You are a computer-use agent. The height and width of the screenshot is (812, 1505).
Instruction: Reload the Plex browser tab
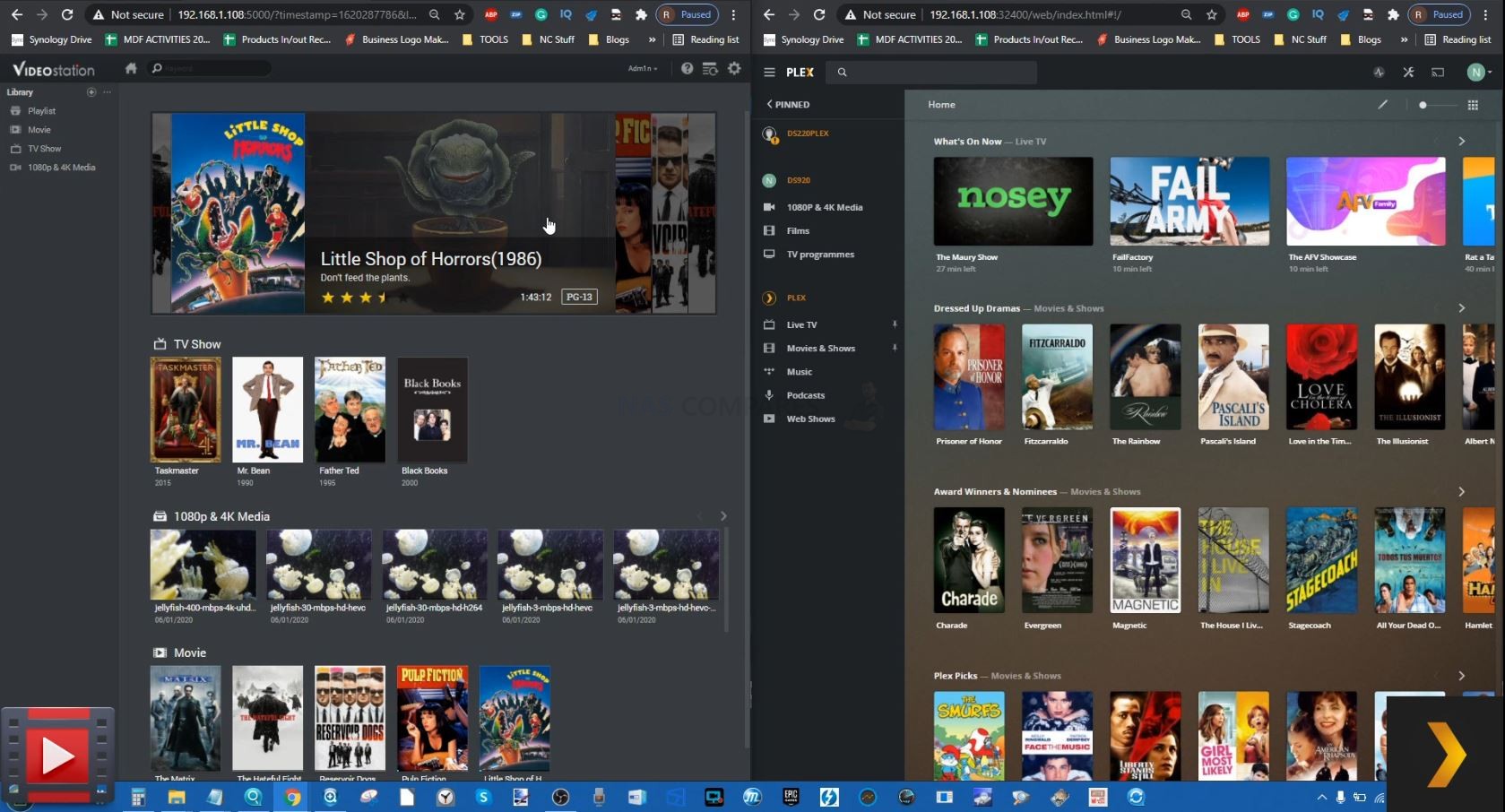tap(819, 14)
